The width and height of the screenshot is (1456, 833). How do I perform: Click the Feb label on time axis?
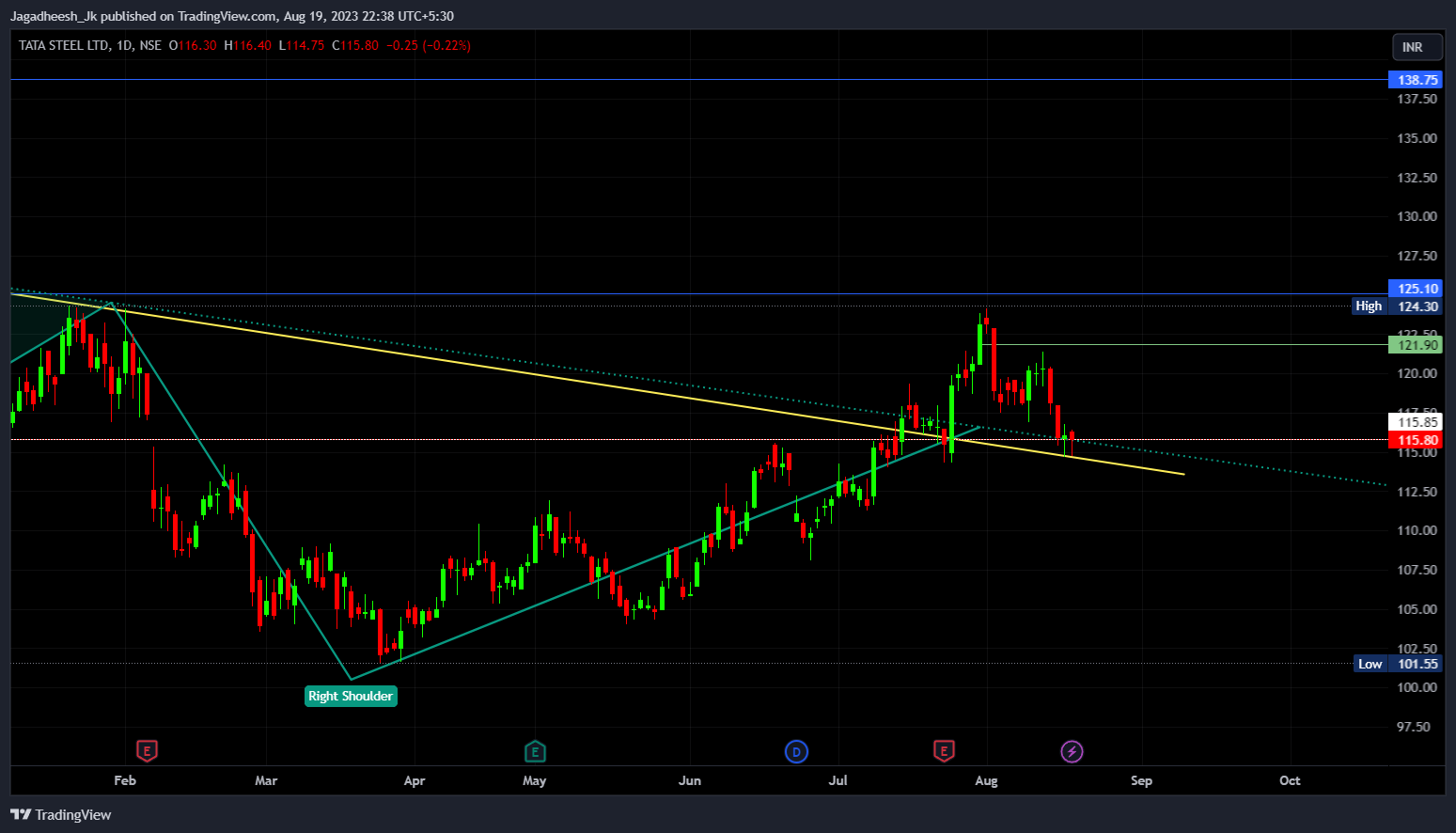[125, 780]
